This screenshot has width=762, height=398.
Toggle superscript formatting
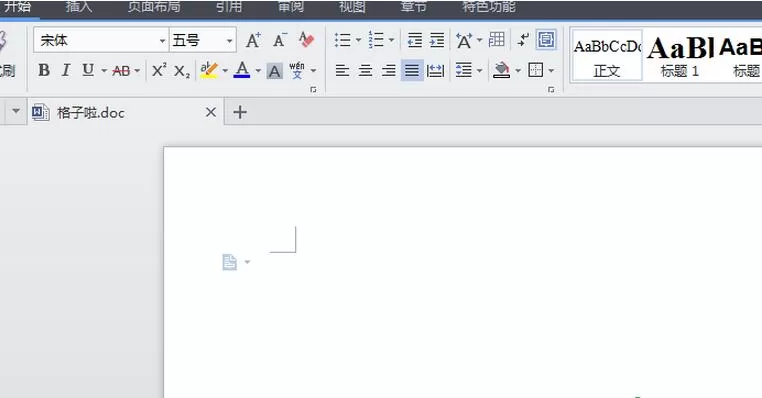pos(159,70)
